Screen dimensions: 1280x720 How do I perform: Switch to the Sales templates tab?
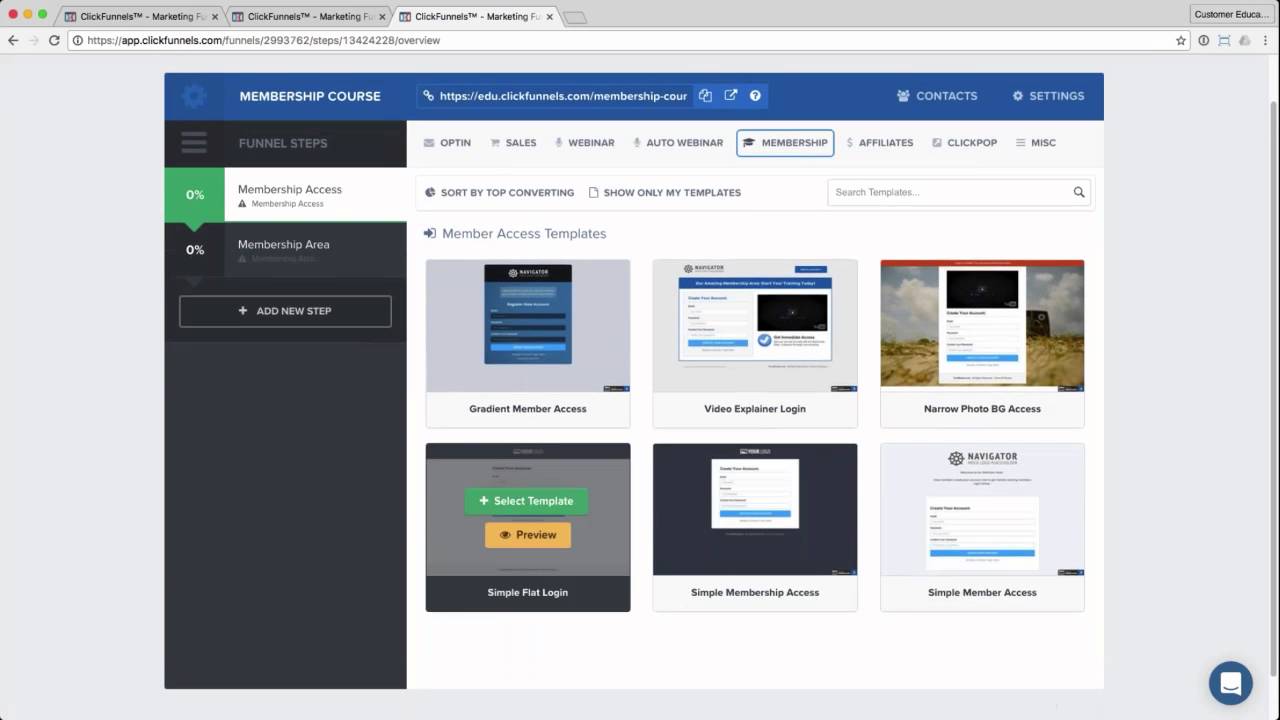513,143
